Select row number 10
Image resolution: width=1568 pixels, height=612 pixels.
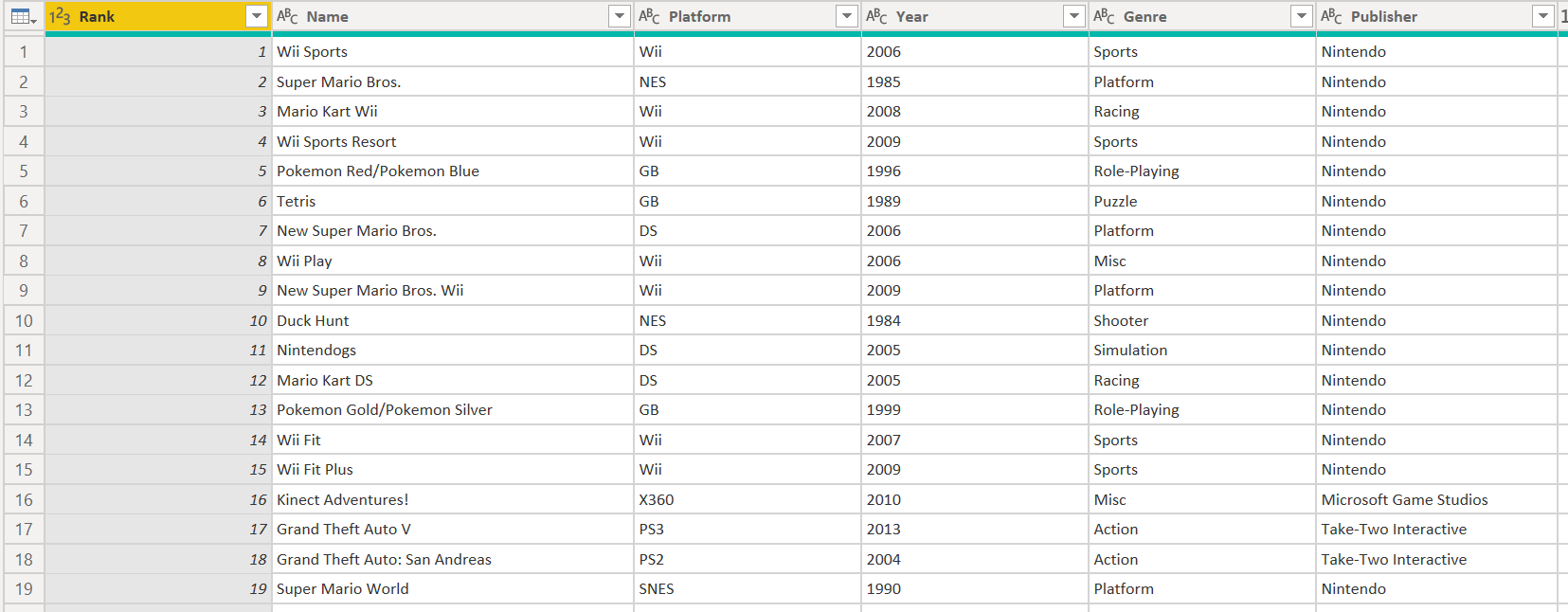click(x=24, y=321)
